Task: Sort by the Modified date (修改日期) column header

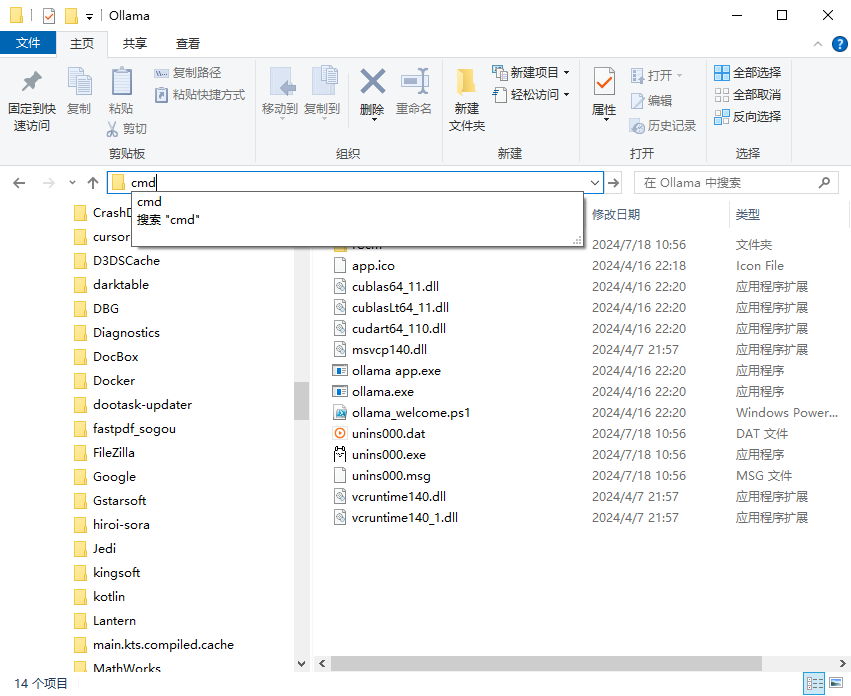Action: [x=616, y=214]
